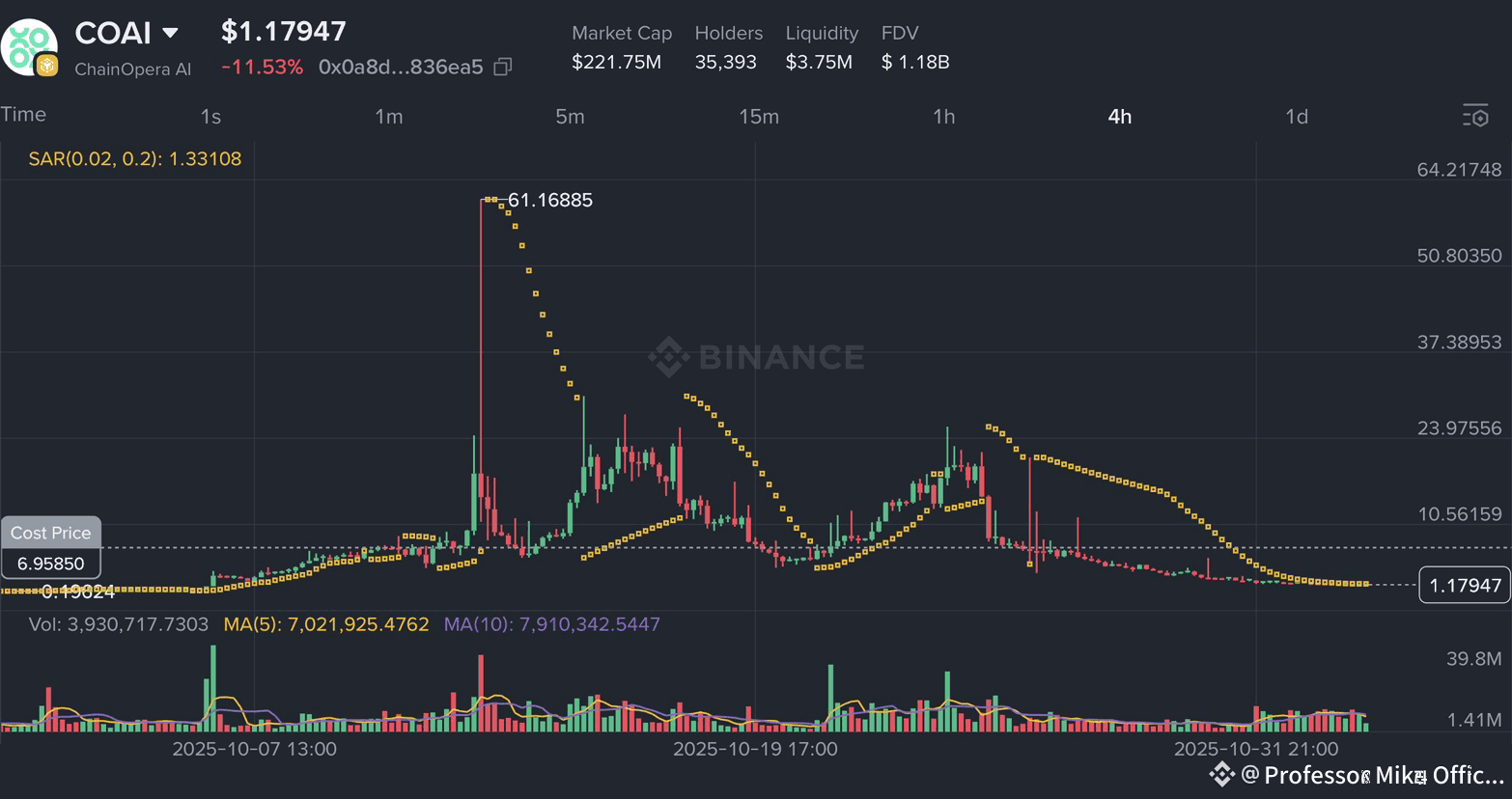
Task: Expand the COAI token selector arrow
Action: click(x=170, y=33)
